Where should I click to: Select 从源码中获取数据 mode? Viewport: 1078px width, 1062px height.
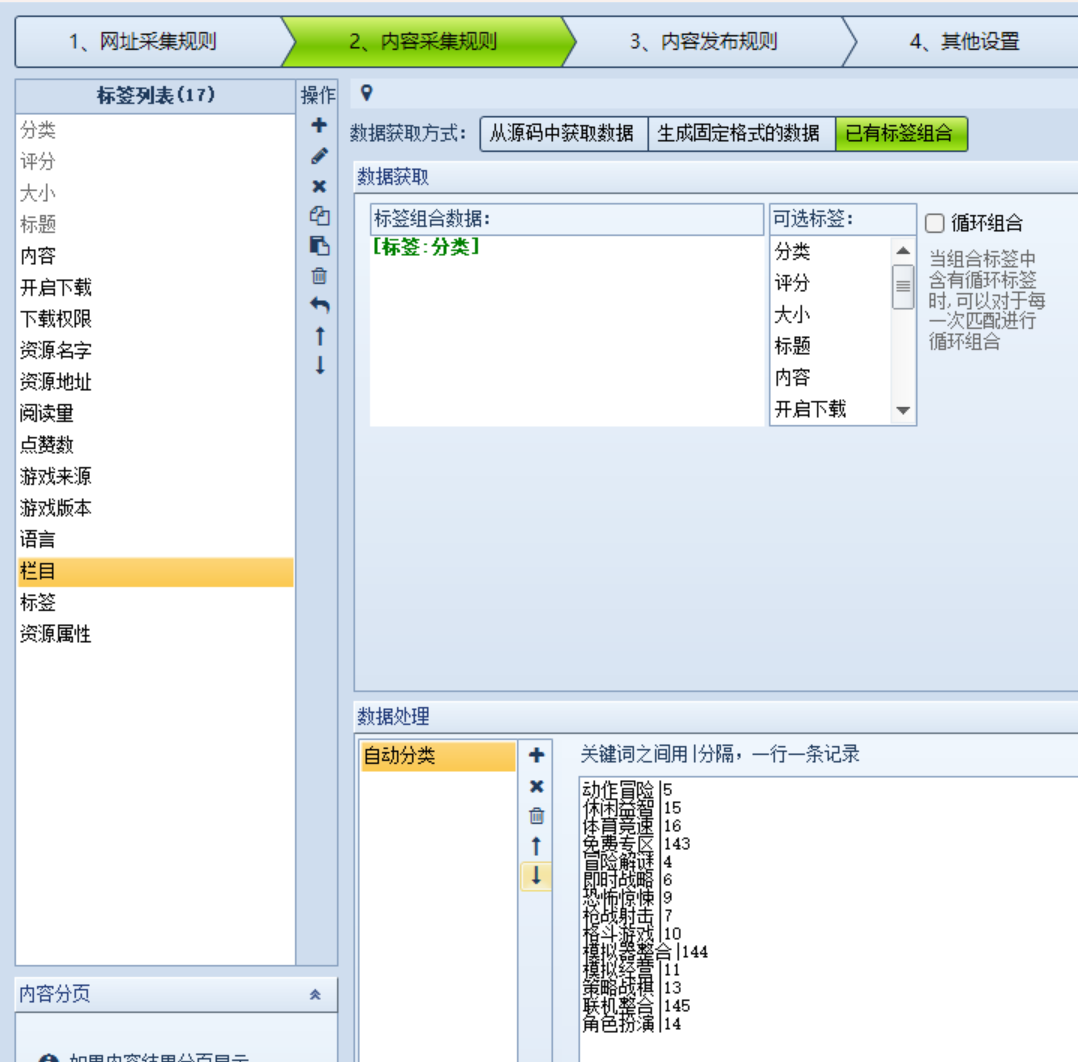(563, 133)
